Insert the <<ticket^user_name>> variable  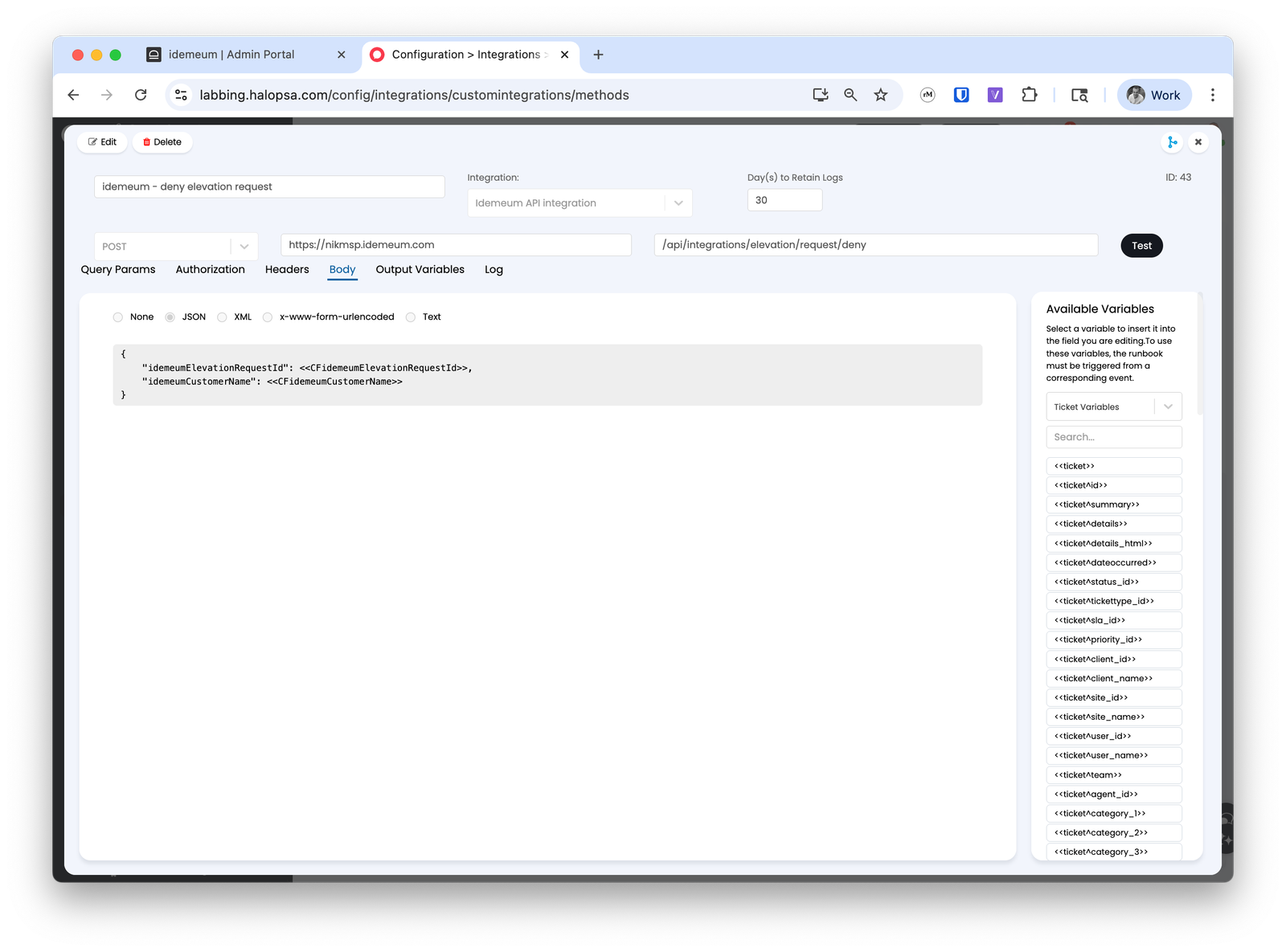tap(1114, 755)
